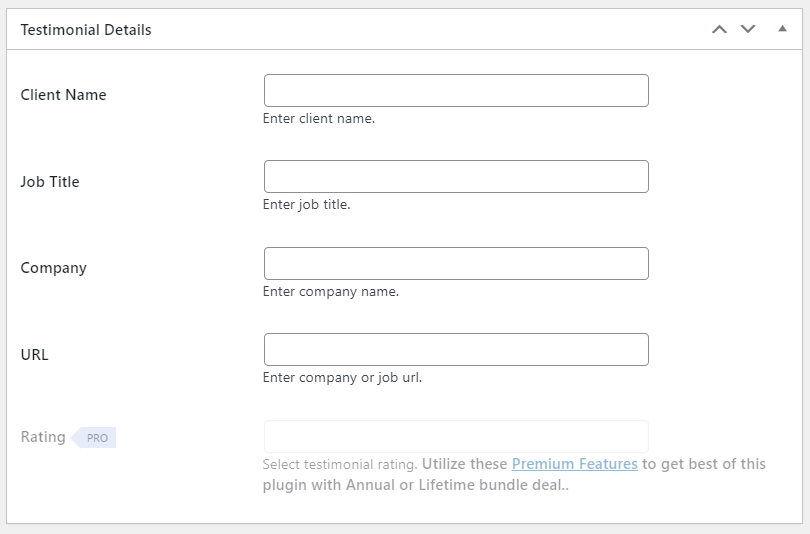Click the 'Enter job title.' hint text
Image resolution: width=810 pixels, height=534 pixels.
coord(306,205)
